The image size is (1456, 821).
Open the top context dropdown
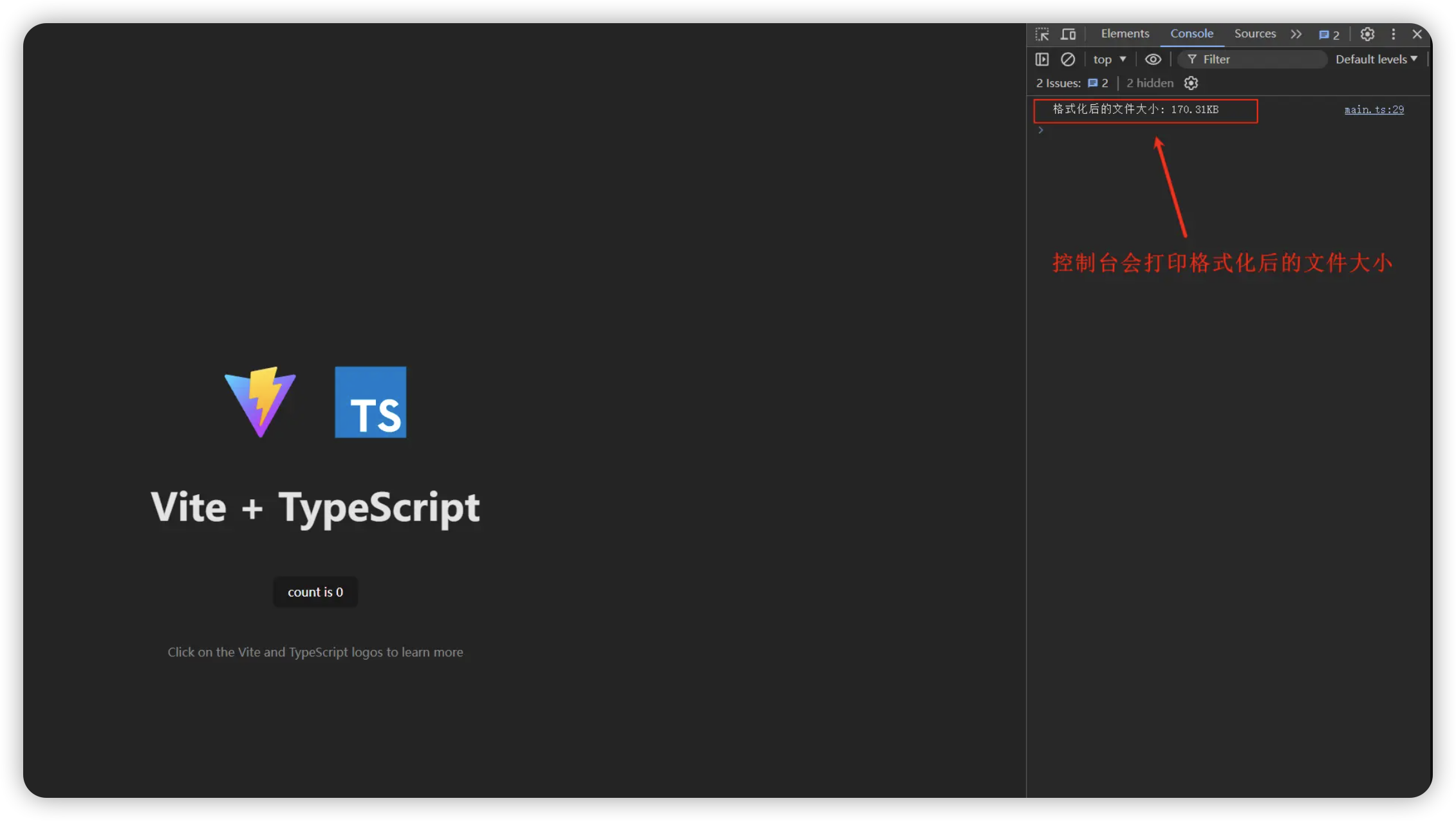[1109, 59]
